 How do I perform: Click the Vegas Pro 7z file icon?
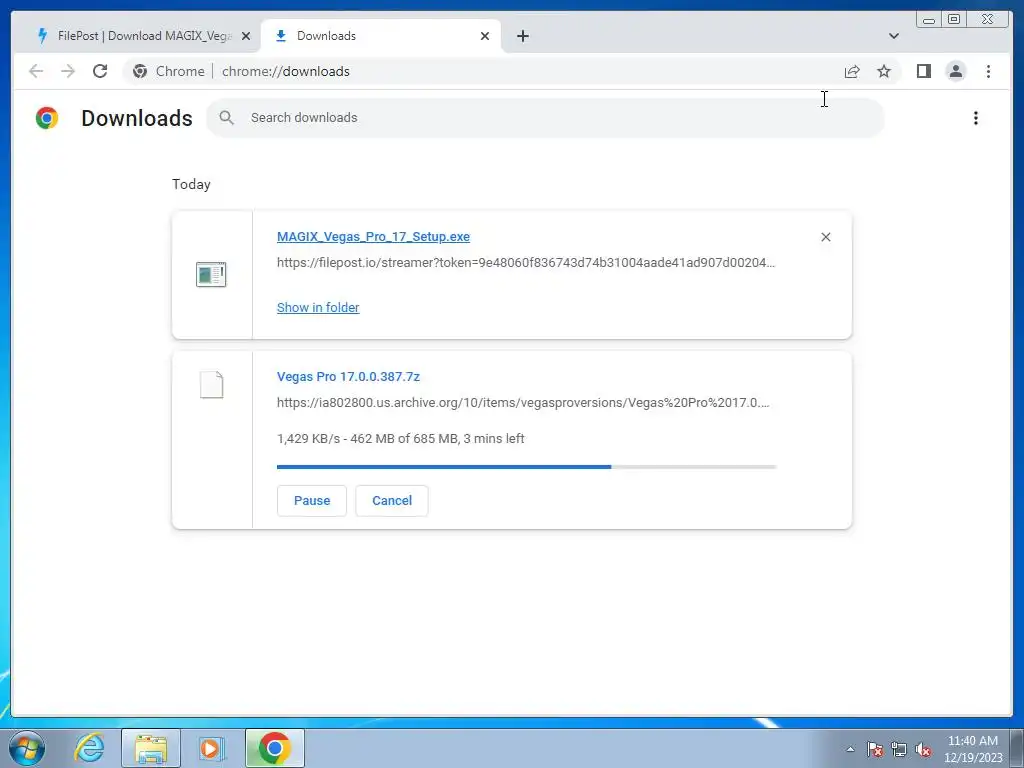point(212,385)
